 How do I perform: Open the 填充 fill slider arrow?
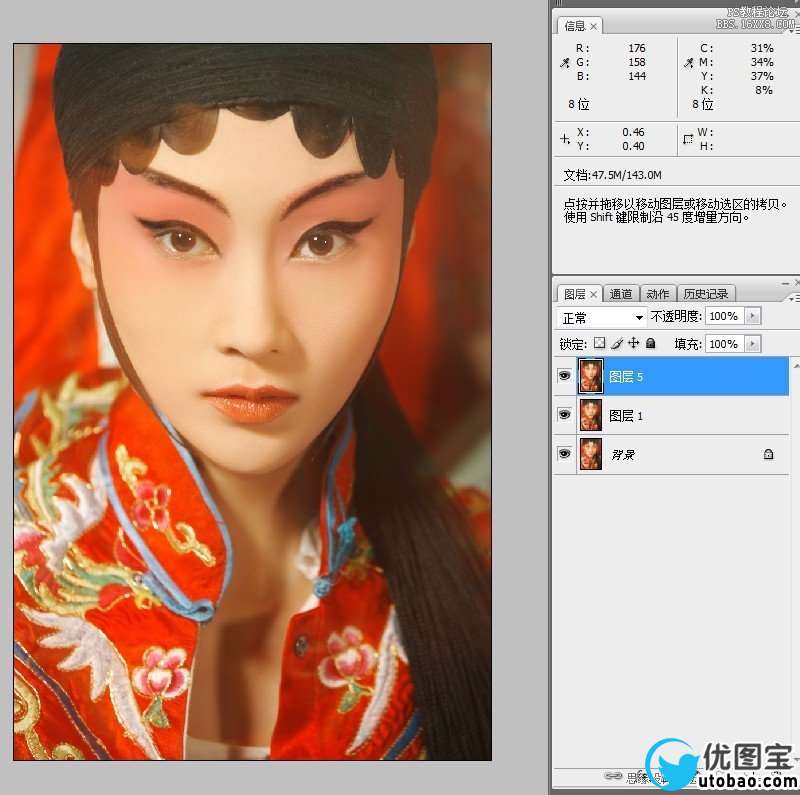pos(753,343)
